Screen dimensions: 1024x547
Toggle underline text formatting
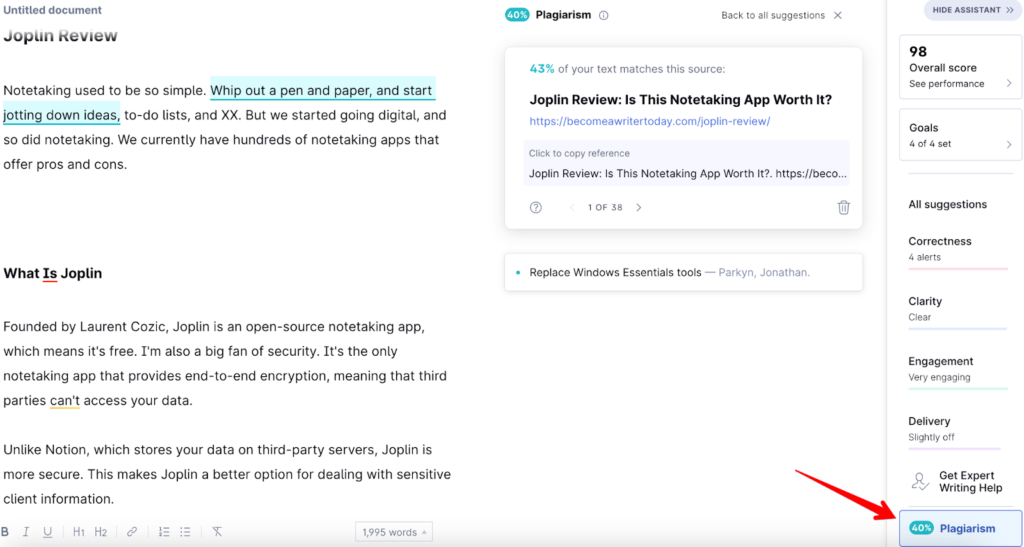[47, 532]
